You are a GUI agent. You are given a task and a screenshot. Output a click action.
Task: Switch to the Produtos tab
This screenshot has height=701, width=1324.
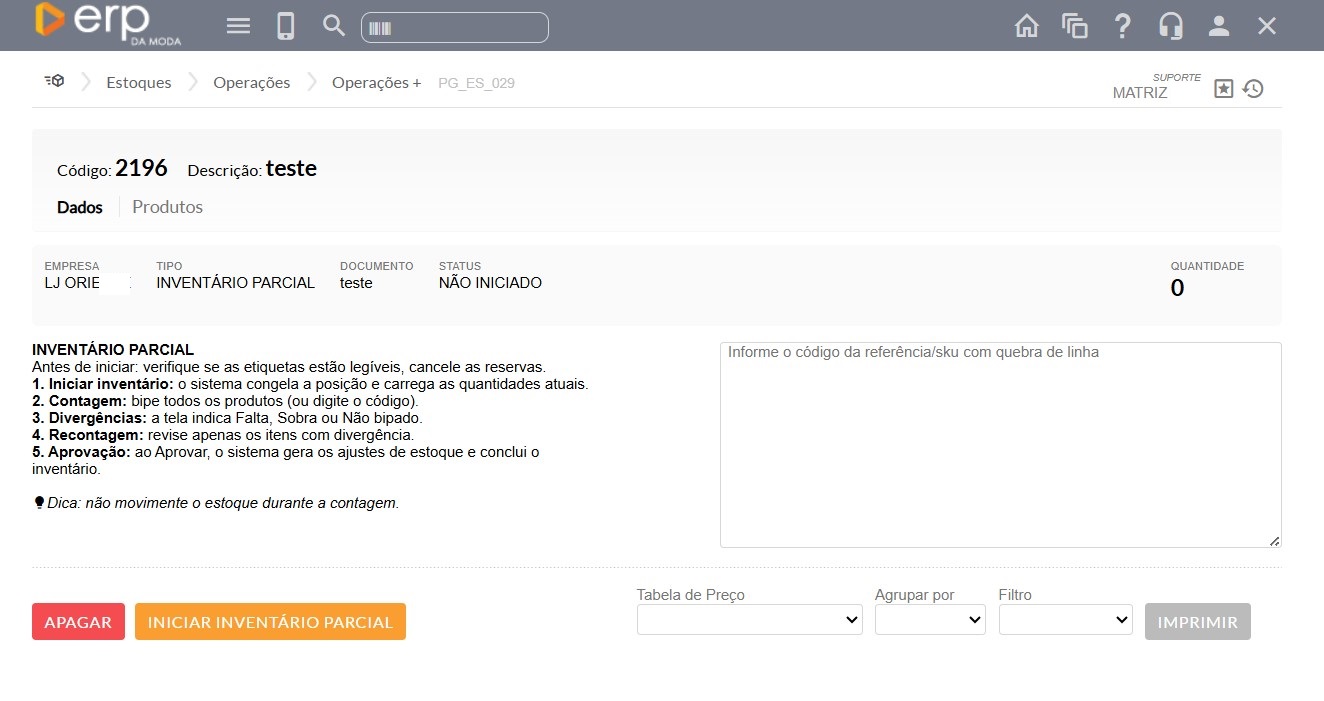167,207
